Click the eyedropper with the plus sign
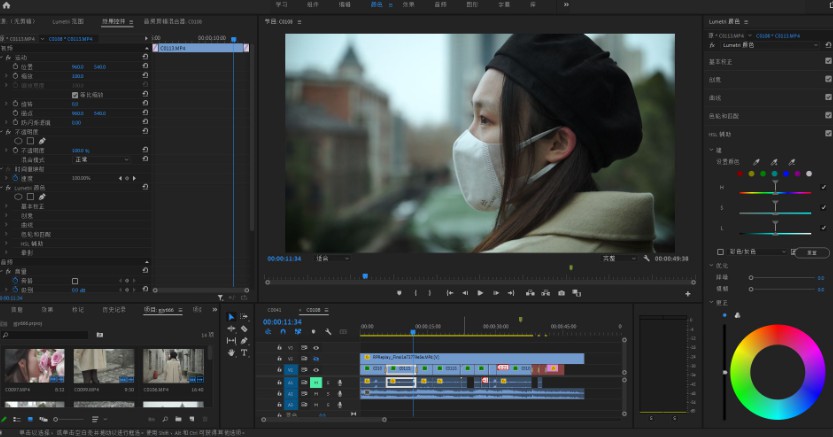 click(774, 162)
